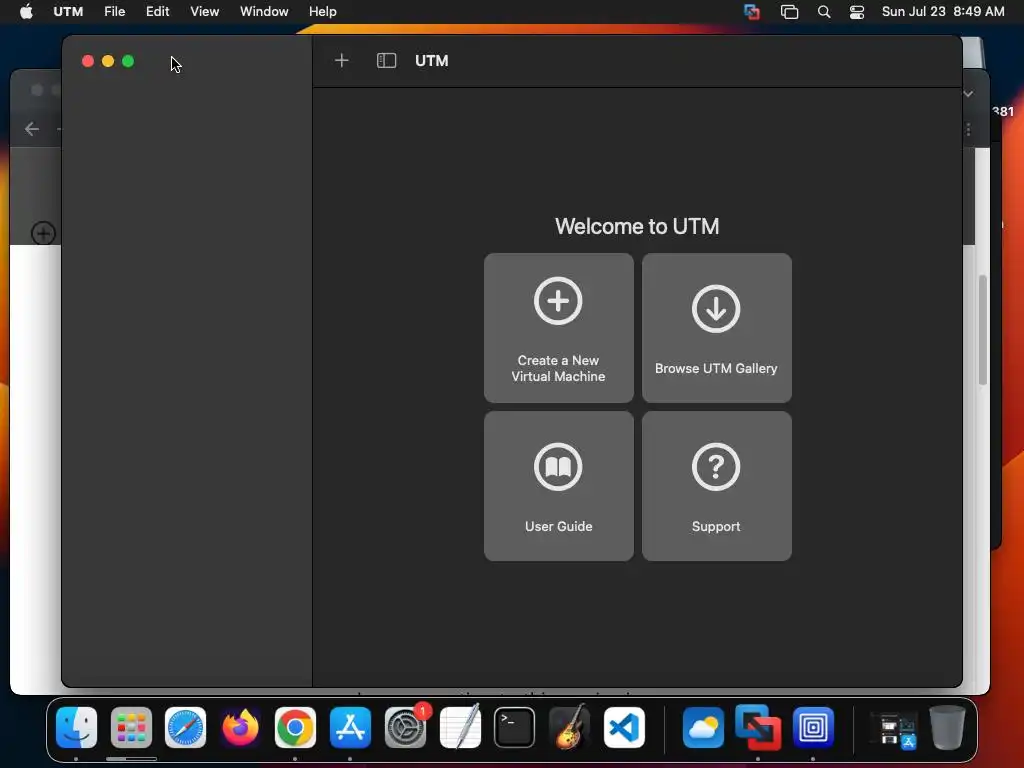Open the cloud weather app in Dock
Image resolution: width=1024 pixels, height=768 pixels.
pyautogui.click(x=703, y=727)
